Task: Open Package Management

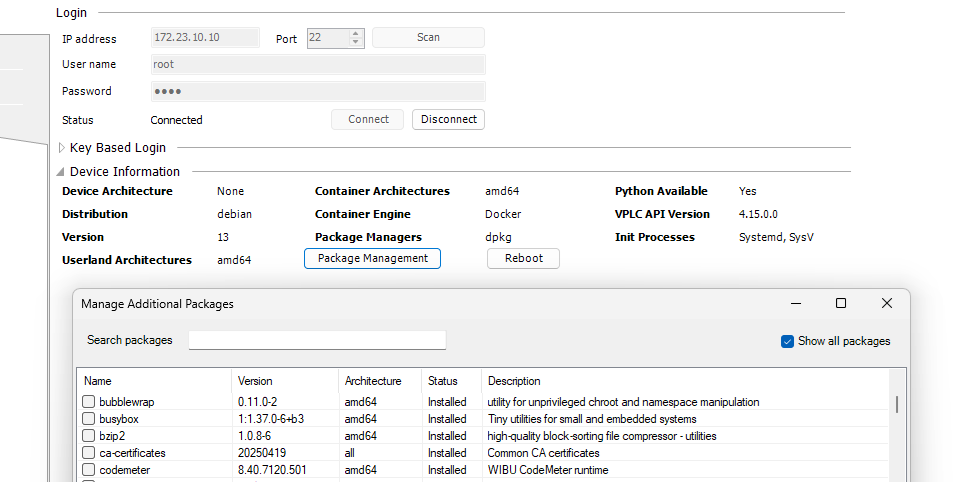Action: [x=372, y=258]
